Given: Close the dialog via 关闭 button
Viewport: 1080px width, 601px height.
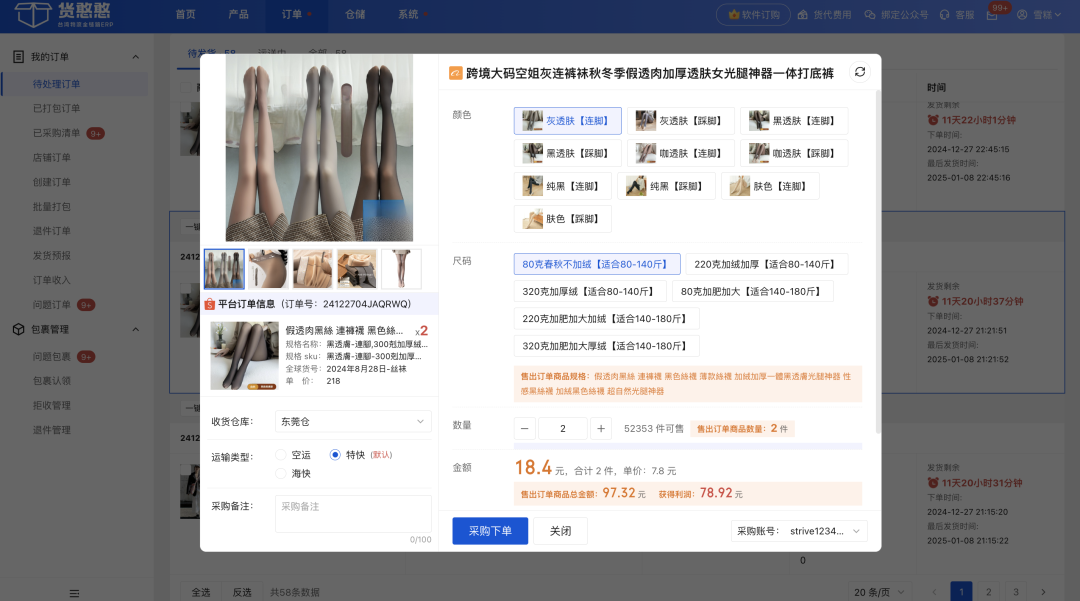Looking at the screenshot, I should (560, 530).
